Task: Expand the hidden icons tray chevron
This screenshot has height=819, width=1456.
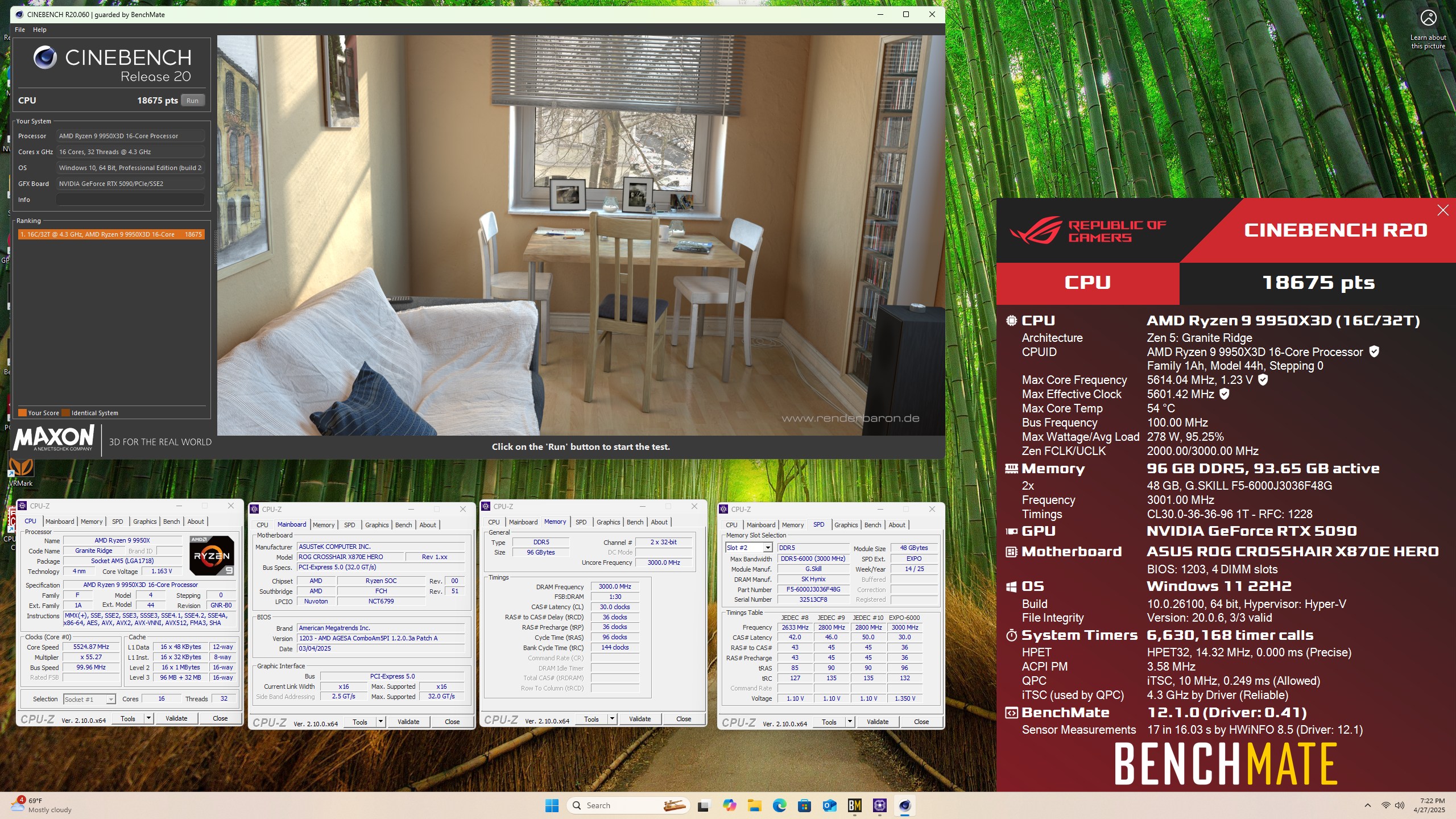Action: pos(1368,805)
